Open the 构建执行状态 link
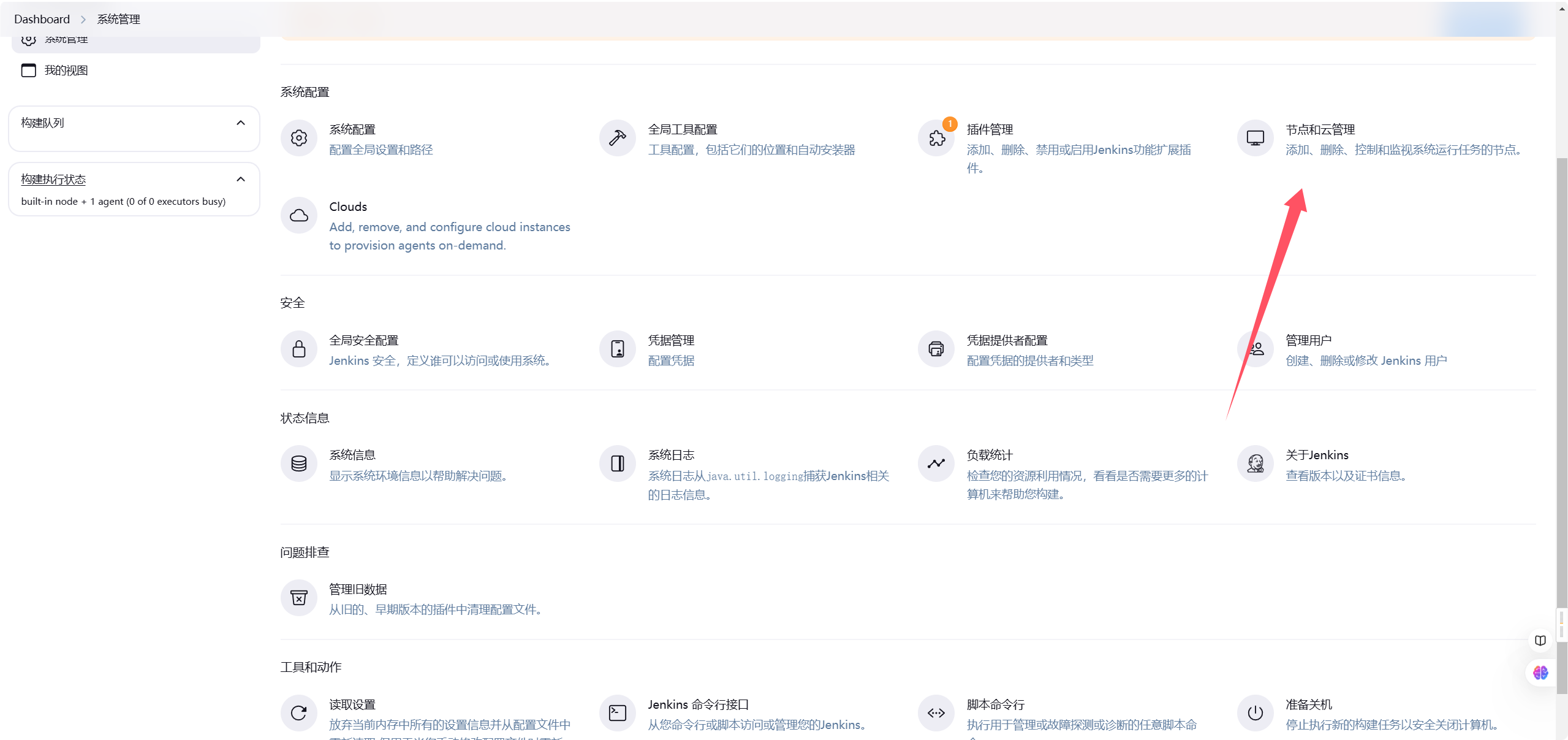 tap(53, 179)
